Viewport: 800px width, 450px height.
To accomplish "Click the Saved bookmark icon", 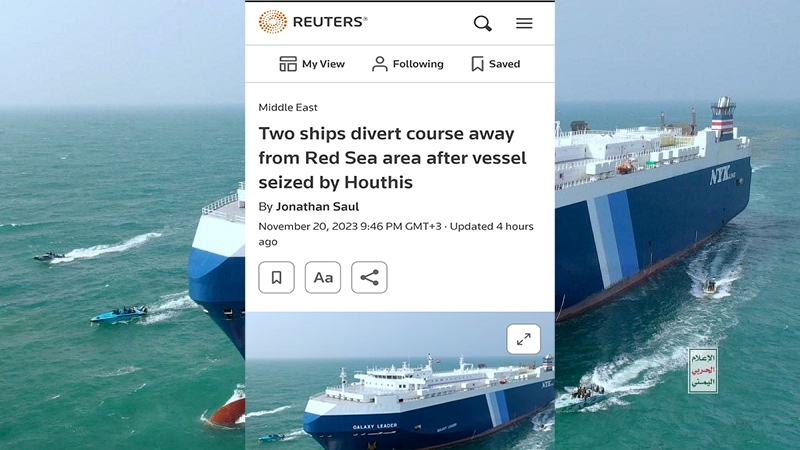I will pos(478,64).
